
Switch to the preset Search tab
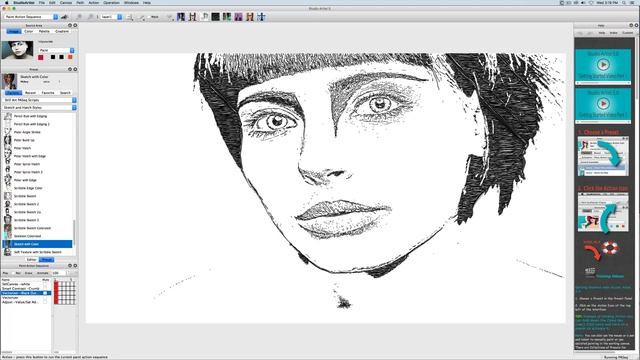point(65,93)
